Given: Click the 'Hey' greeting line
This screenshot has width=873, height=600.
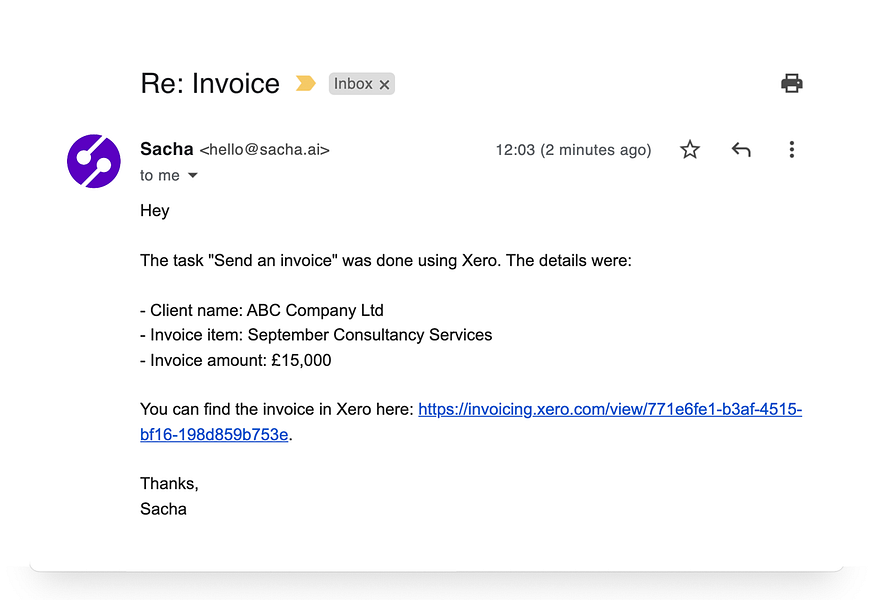Looking at the screenshot, I should pos(155,210).
